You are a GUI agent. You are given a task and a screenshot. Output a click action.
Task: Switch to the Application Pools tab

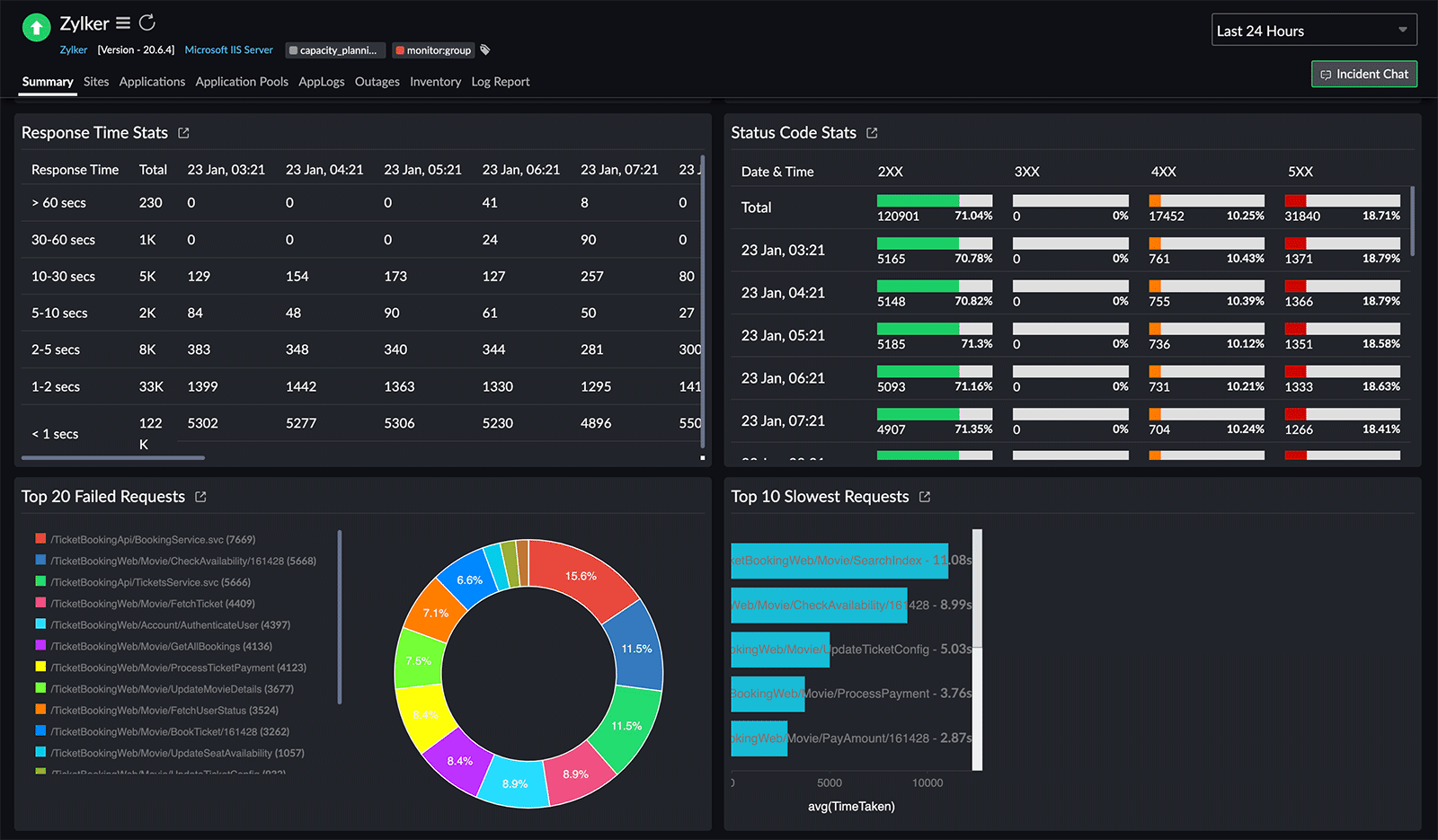tap(242, 82)
